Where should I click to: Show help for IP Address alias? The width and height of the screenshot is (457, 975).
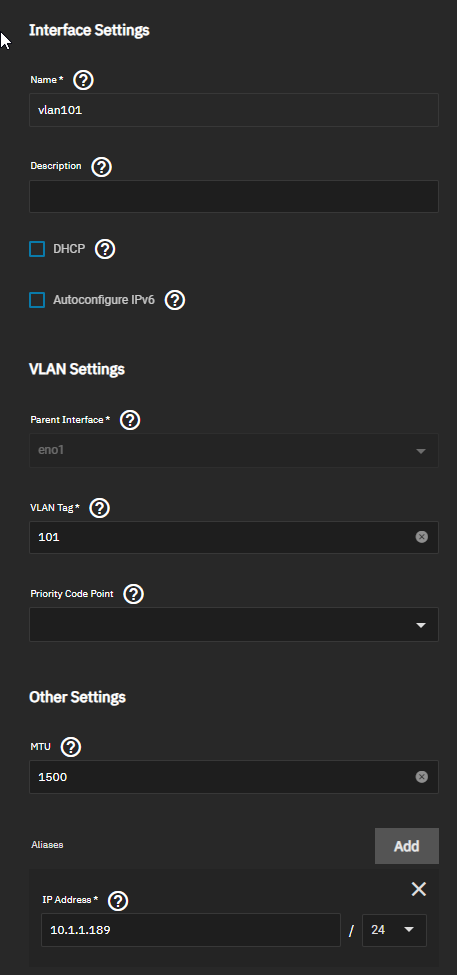click(x=118, y=900)
